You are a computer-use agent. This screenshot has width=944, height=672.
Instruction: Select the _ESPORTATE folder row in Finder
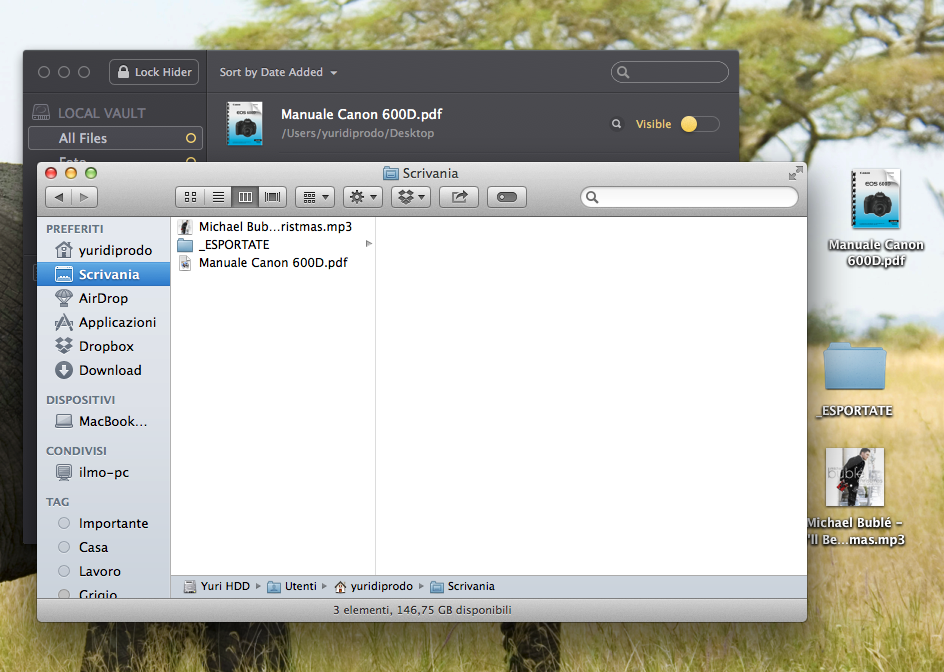coord(273,244)
